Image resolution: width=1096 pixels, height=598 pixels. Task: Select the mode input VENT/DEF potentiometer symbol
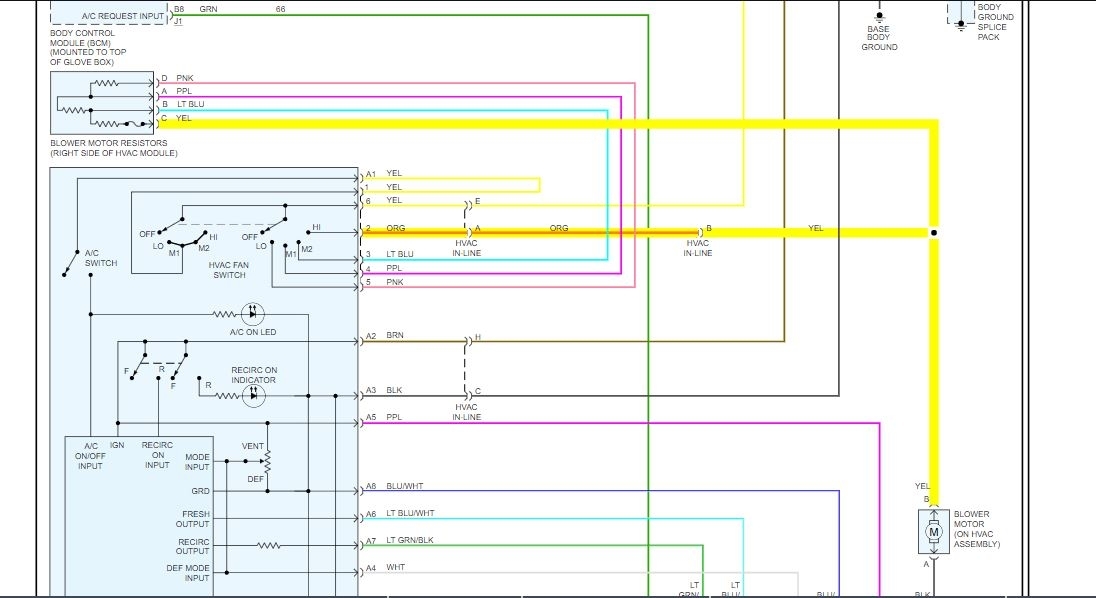point(266,461)
